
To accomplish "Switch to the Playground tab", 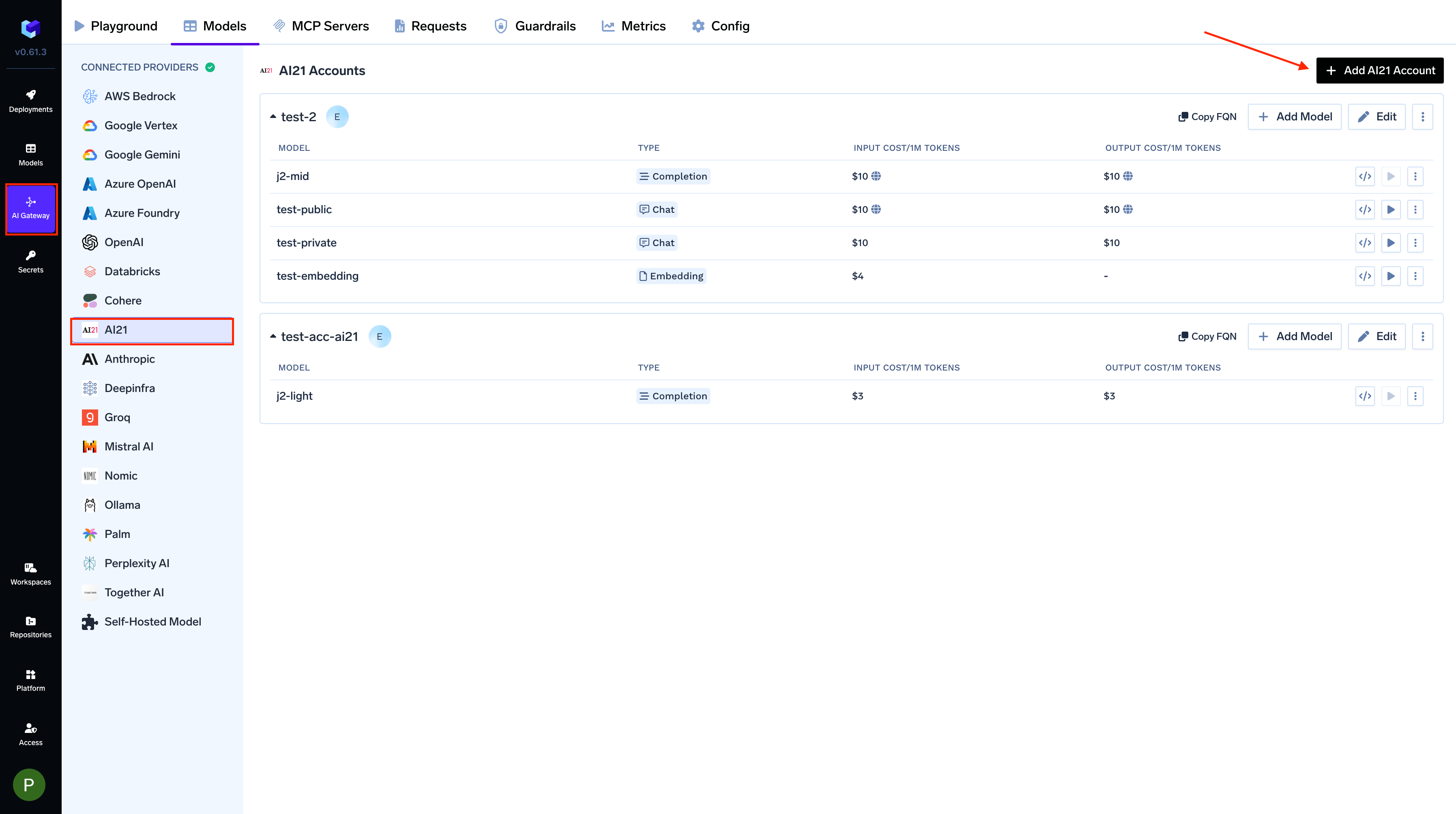I will (x=116, y=26).
